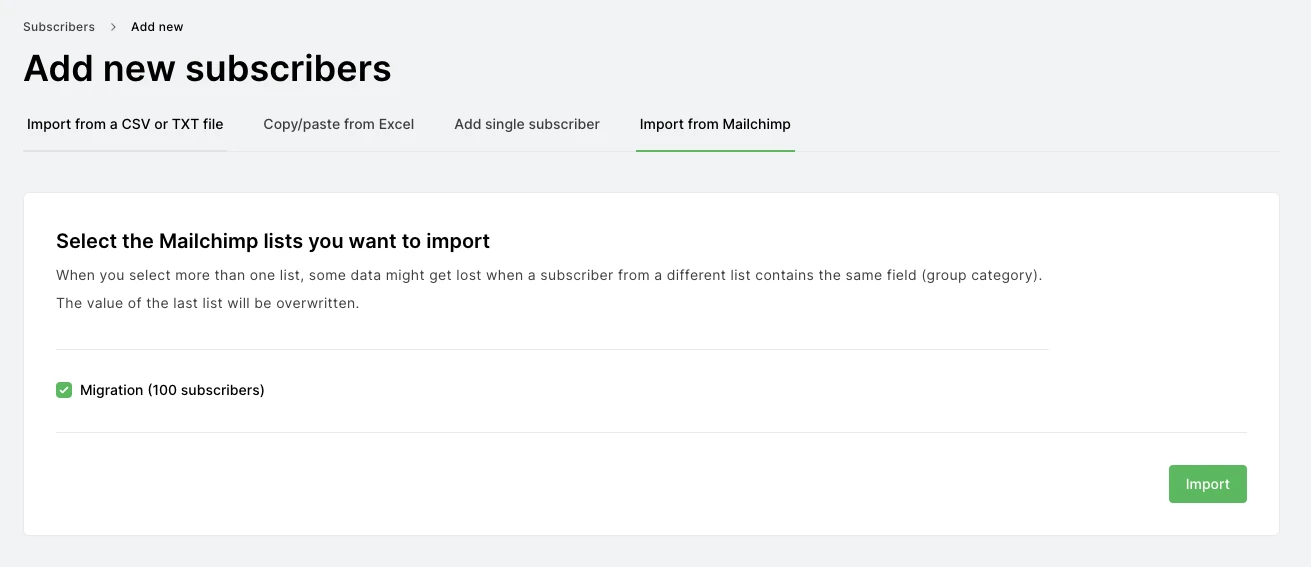The width and height of the screenshot is (1311, 567).
Task: Click the 'Add new subscribers' page heading
Action: (207, 69)
